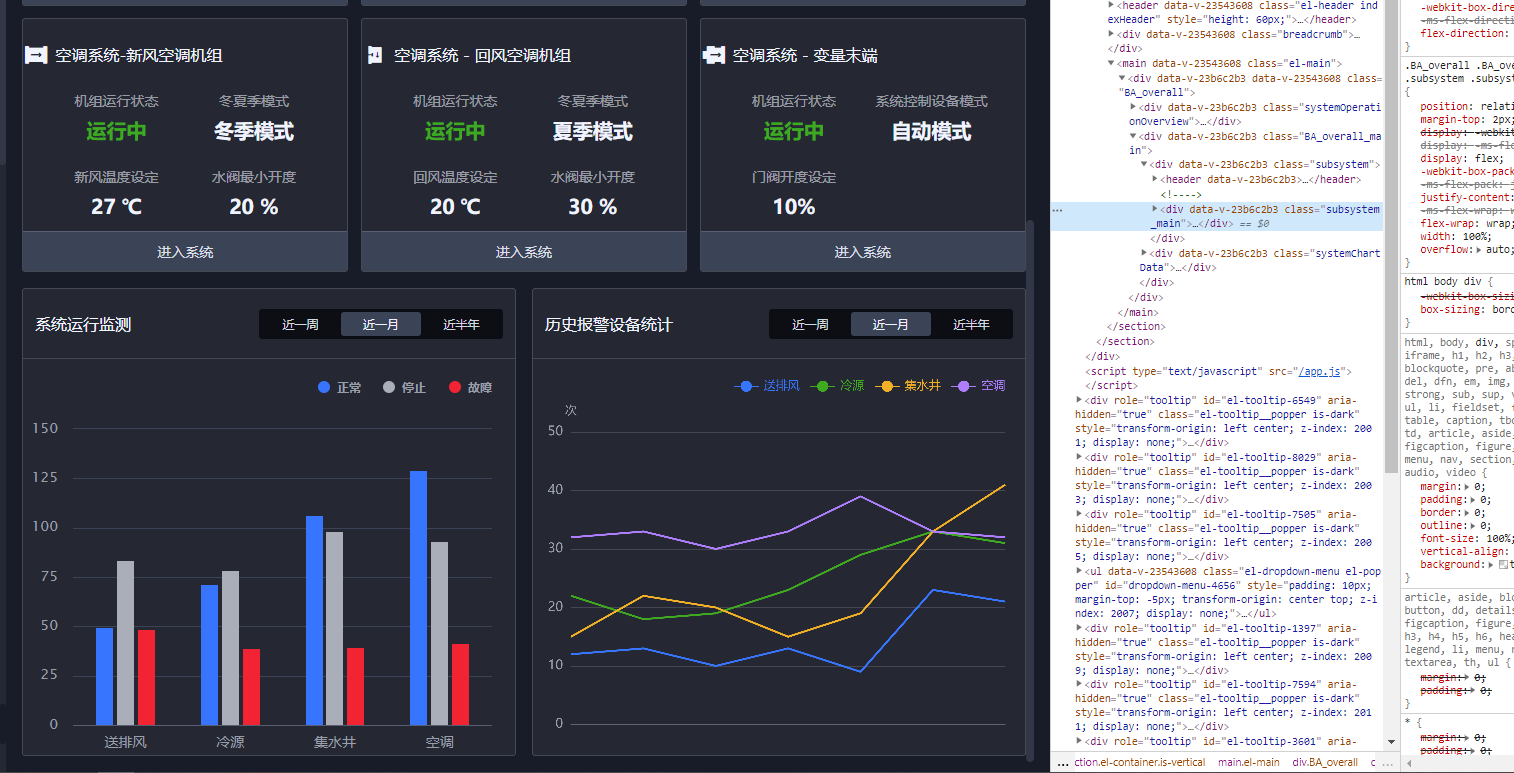Click the 新风空调机组 card title icon
The height and width of the screenshot is (773, 1514).
click(36, 55)
